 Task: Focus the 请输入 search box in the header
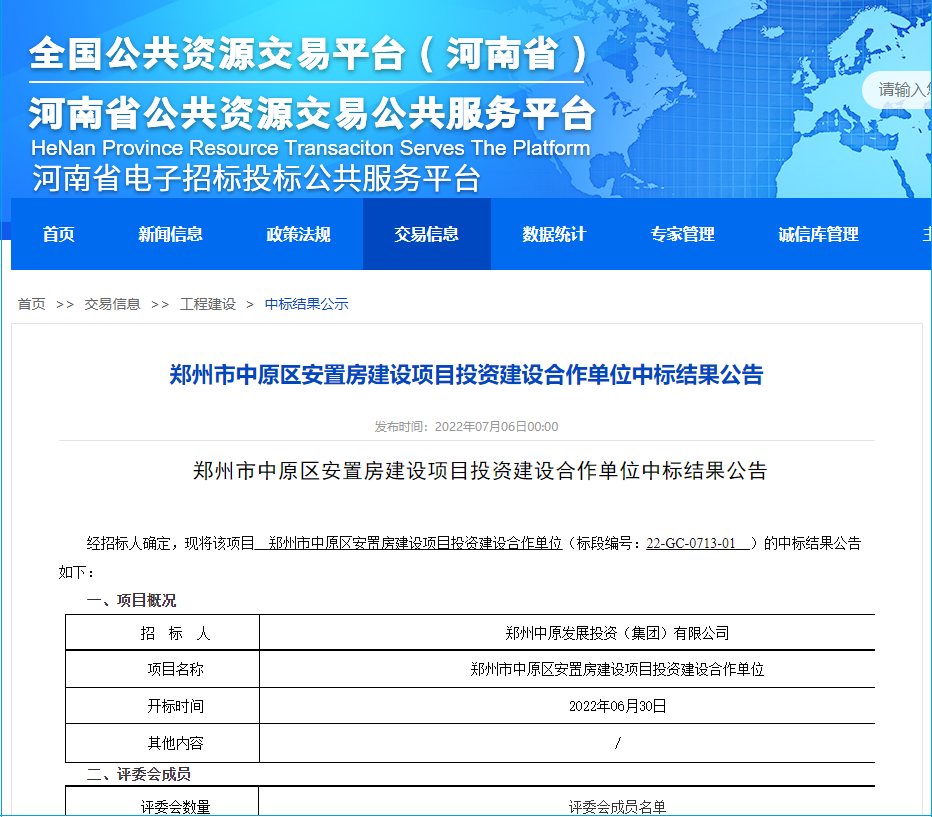(x=902, y=90)
